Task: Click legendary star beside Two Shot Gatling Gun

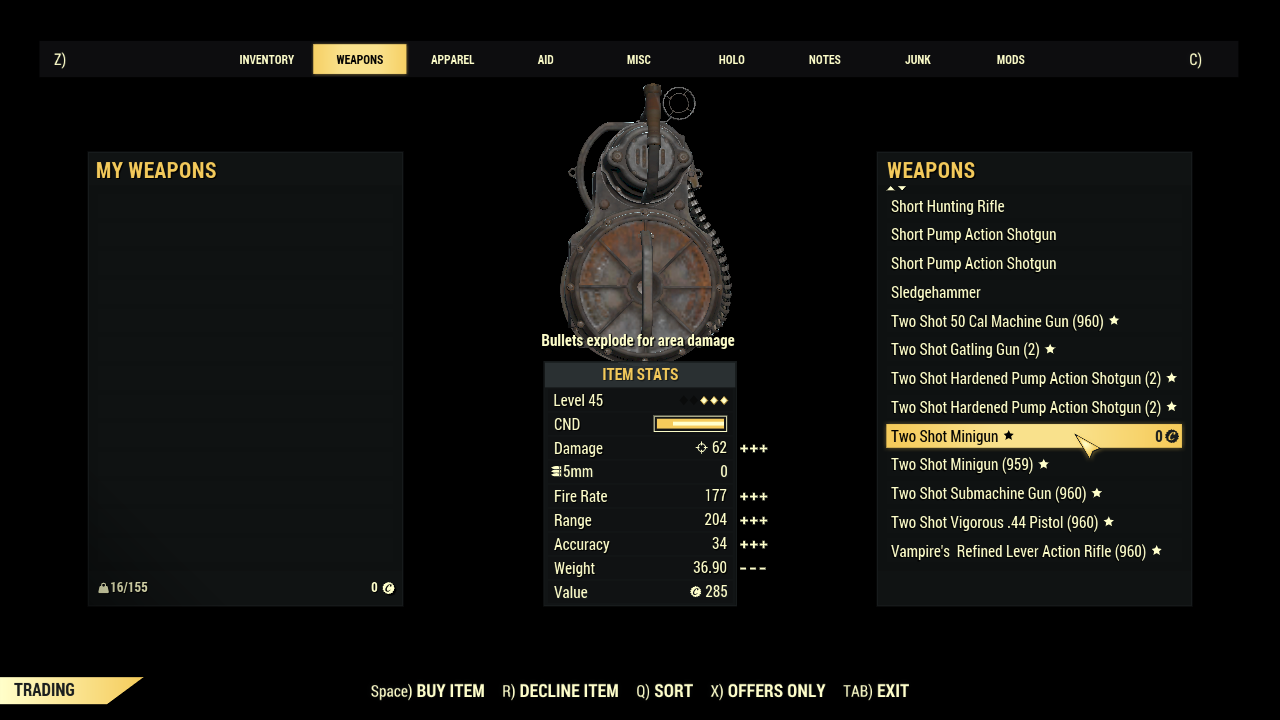Action: tap(1050, 349)
